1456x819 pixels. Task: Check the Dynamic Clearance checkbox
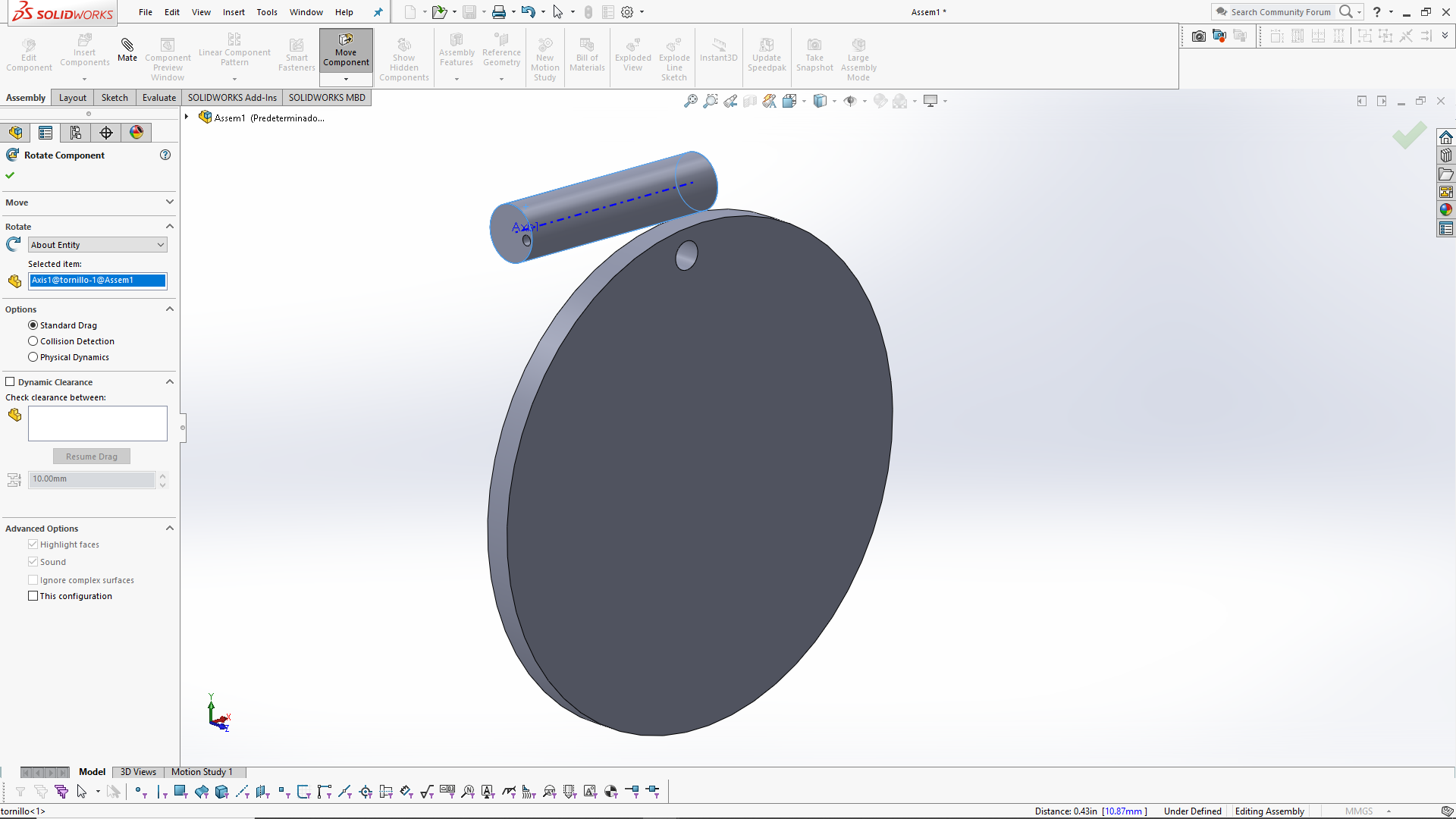[x=11, y=381]
